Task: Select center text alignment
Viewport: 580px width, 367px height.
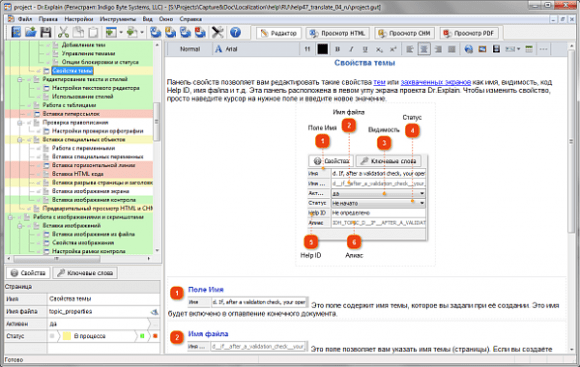Action: click(x=424, y=49)
